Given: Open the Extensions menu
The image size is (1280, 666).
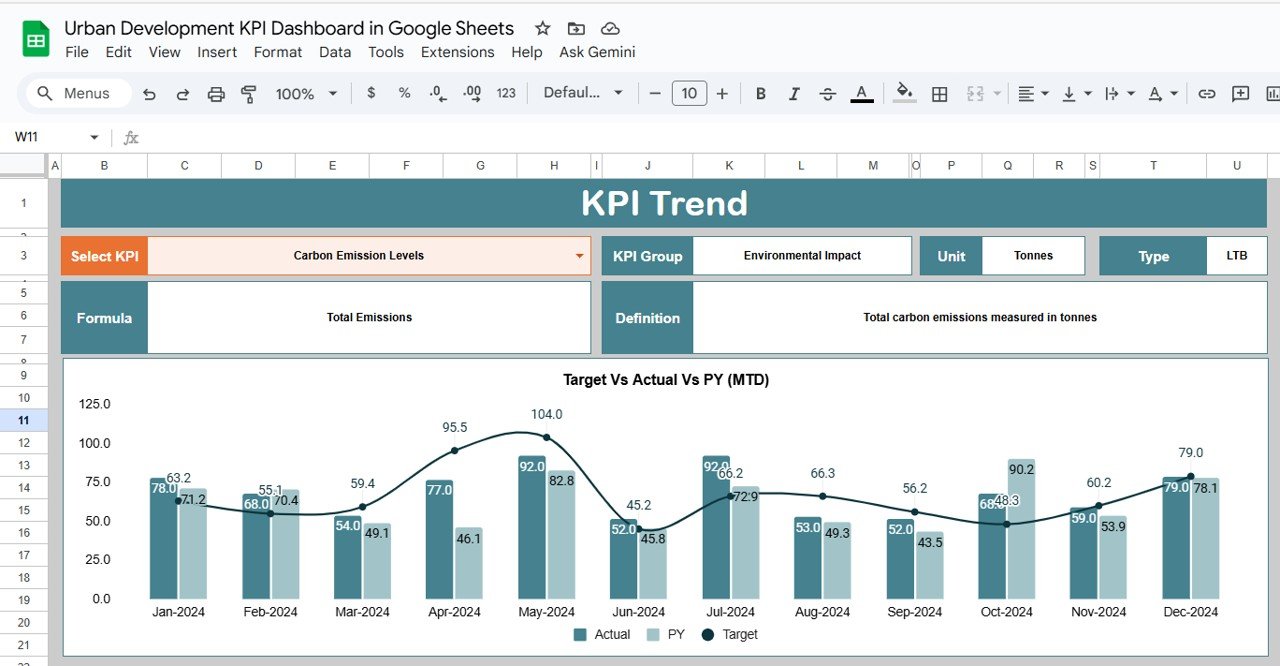Looking at the screenshot, I should [458, 52].
